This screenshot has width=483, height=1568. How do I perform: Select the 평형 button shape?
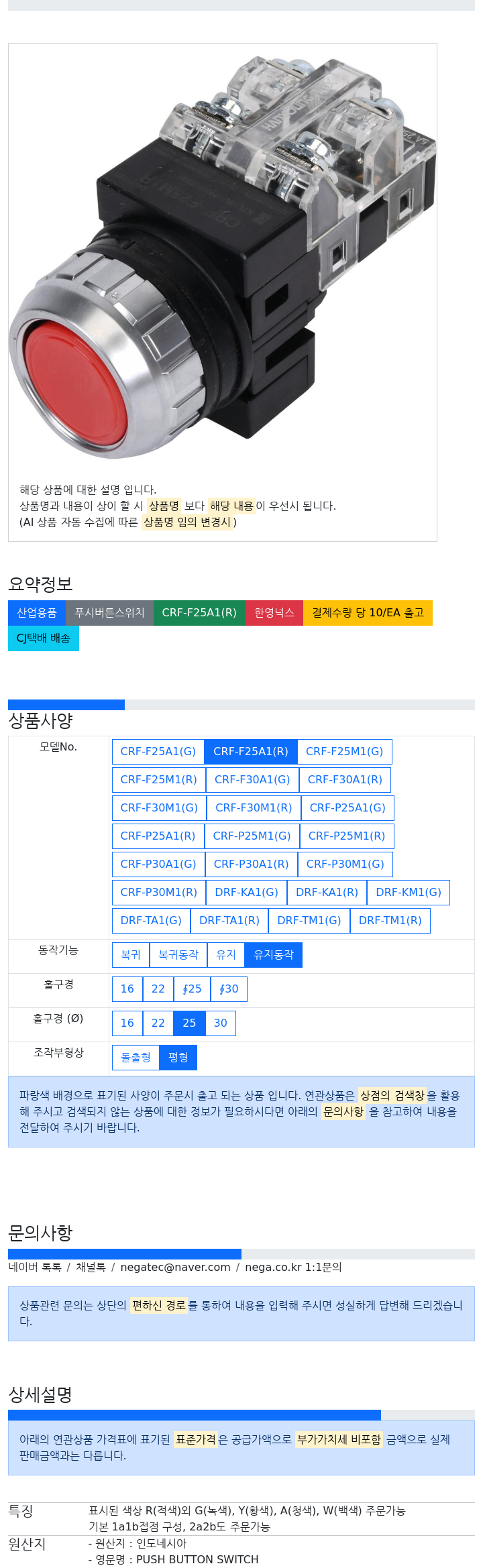178,1058
